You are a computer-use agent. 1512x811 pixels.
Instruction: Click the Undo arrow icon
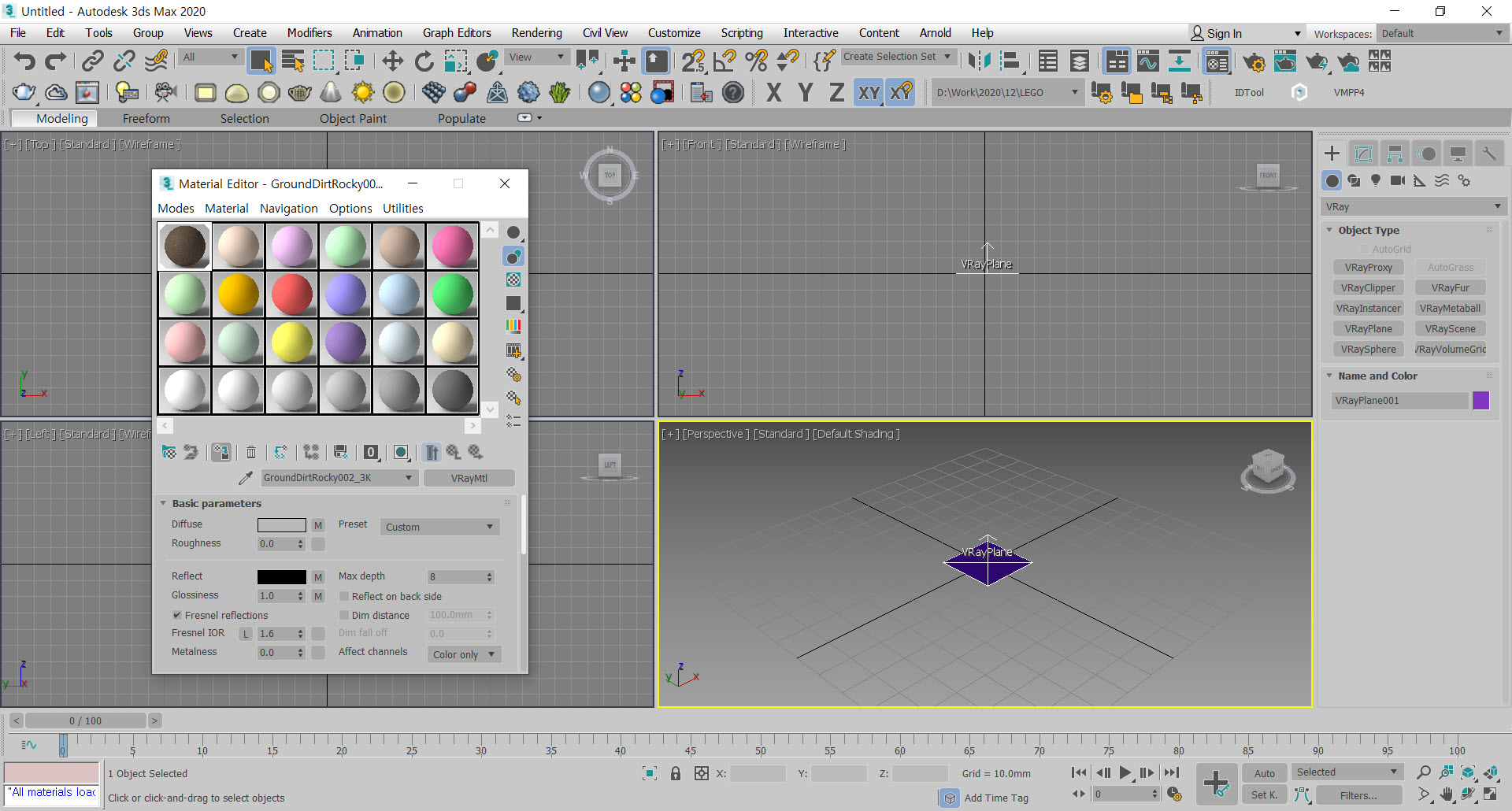pyautogui.click(x=24, y=61)
